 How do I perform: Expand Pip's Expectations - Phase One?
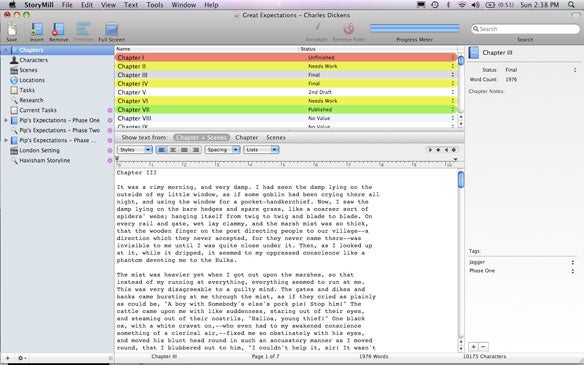pyautogui.click(x=6, y=120)
